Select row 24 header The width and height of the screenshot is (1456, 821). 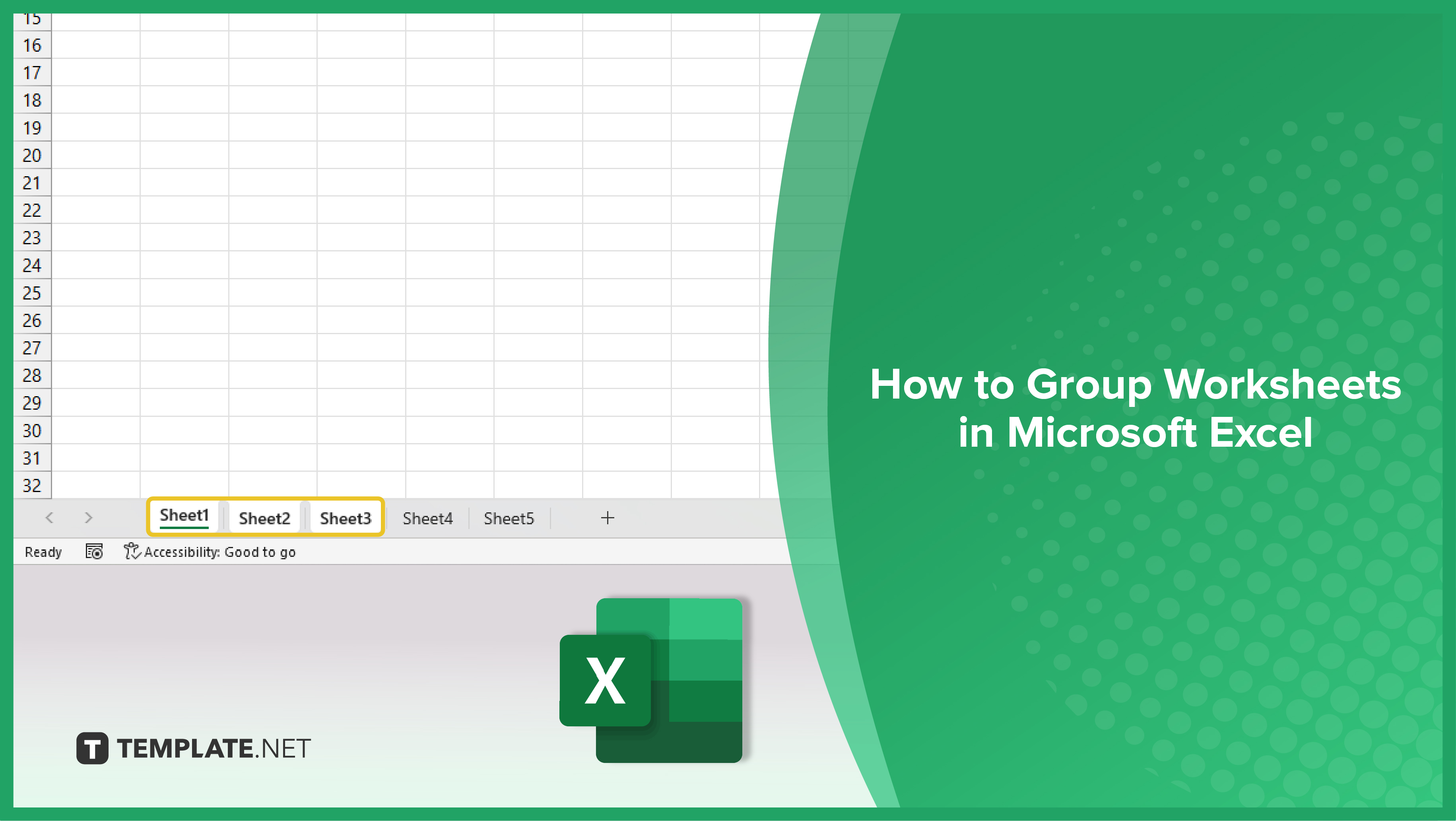click(x=32, y=265)
